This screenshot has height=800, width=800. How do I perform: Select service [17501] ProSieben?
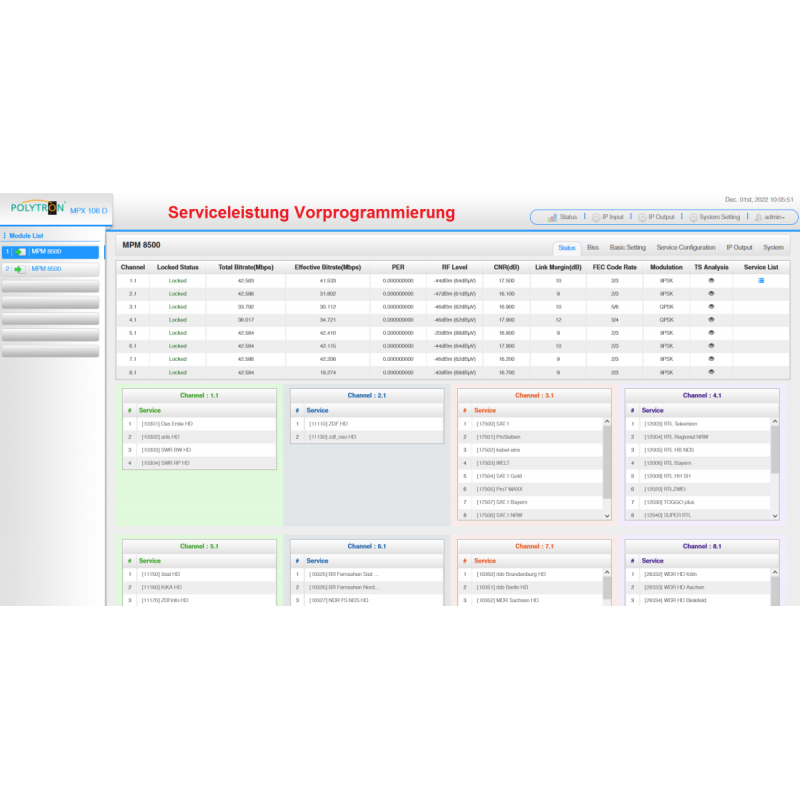pos(531,437)
